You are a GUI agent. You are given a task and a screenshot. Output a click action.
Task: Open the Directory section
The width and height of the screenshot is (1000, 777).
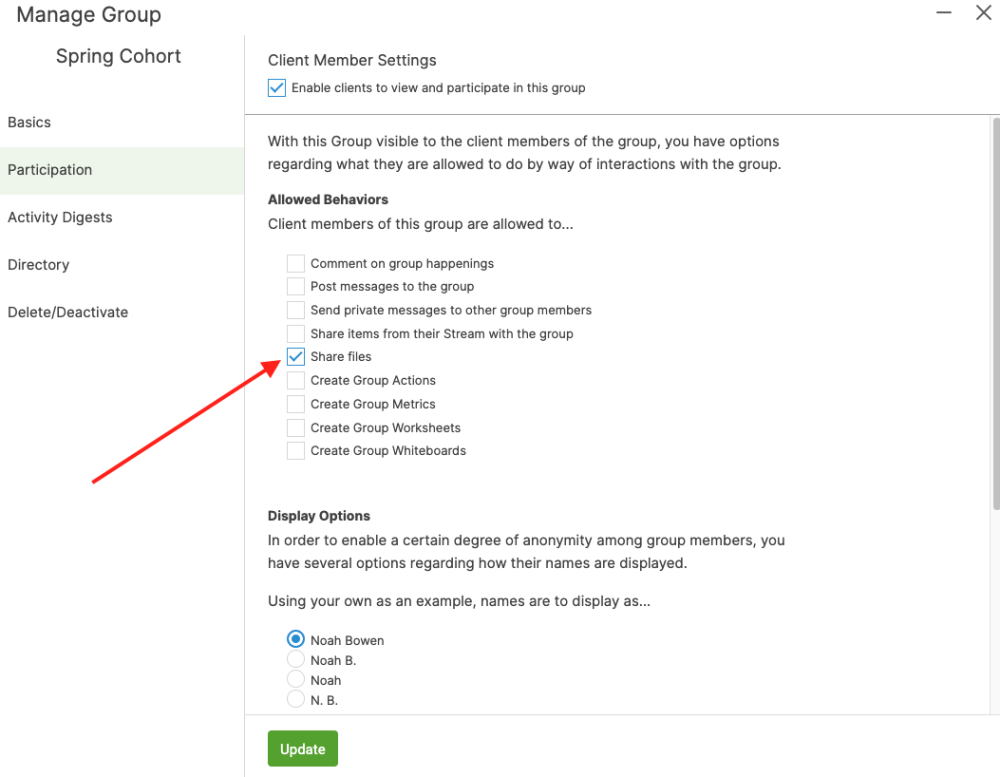tap(38, 265)
